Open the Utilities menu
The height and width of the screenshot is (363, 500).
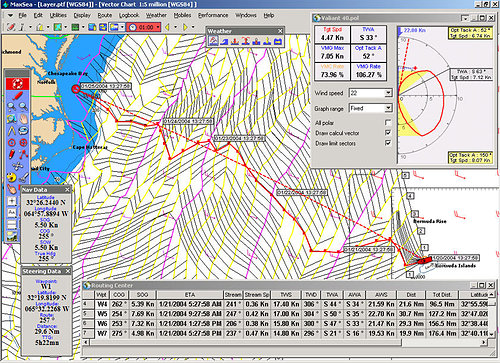[x=58, y=15]
